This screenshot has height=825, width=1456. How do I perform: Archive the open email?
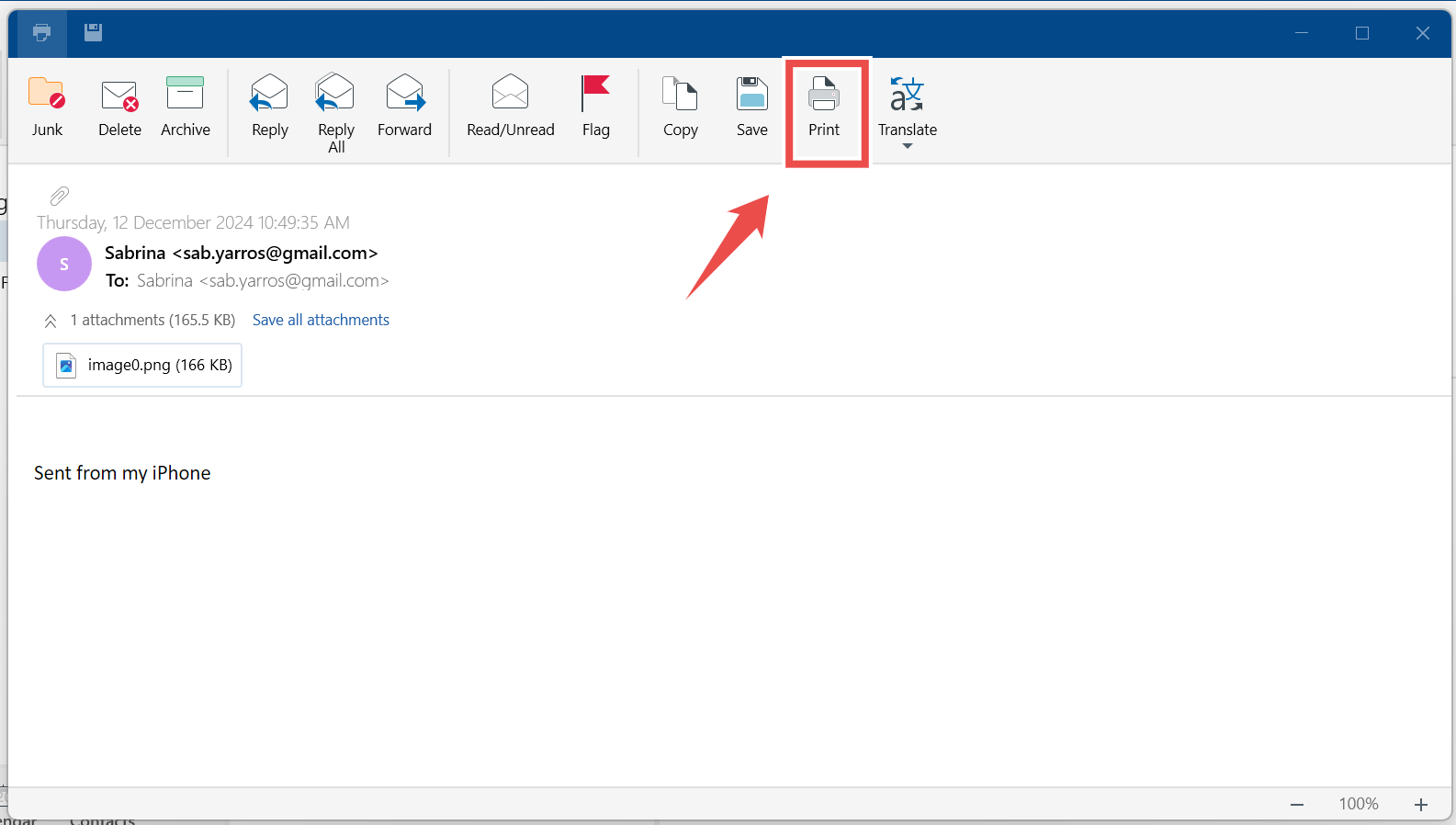(x=186, y=107)
